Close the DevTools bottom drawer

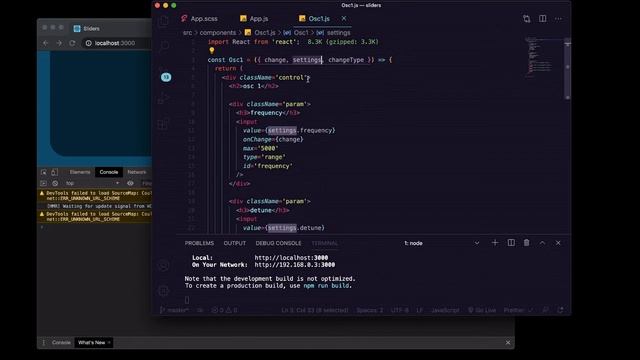pyautogui.click(x=508, y=342)
